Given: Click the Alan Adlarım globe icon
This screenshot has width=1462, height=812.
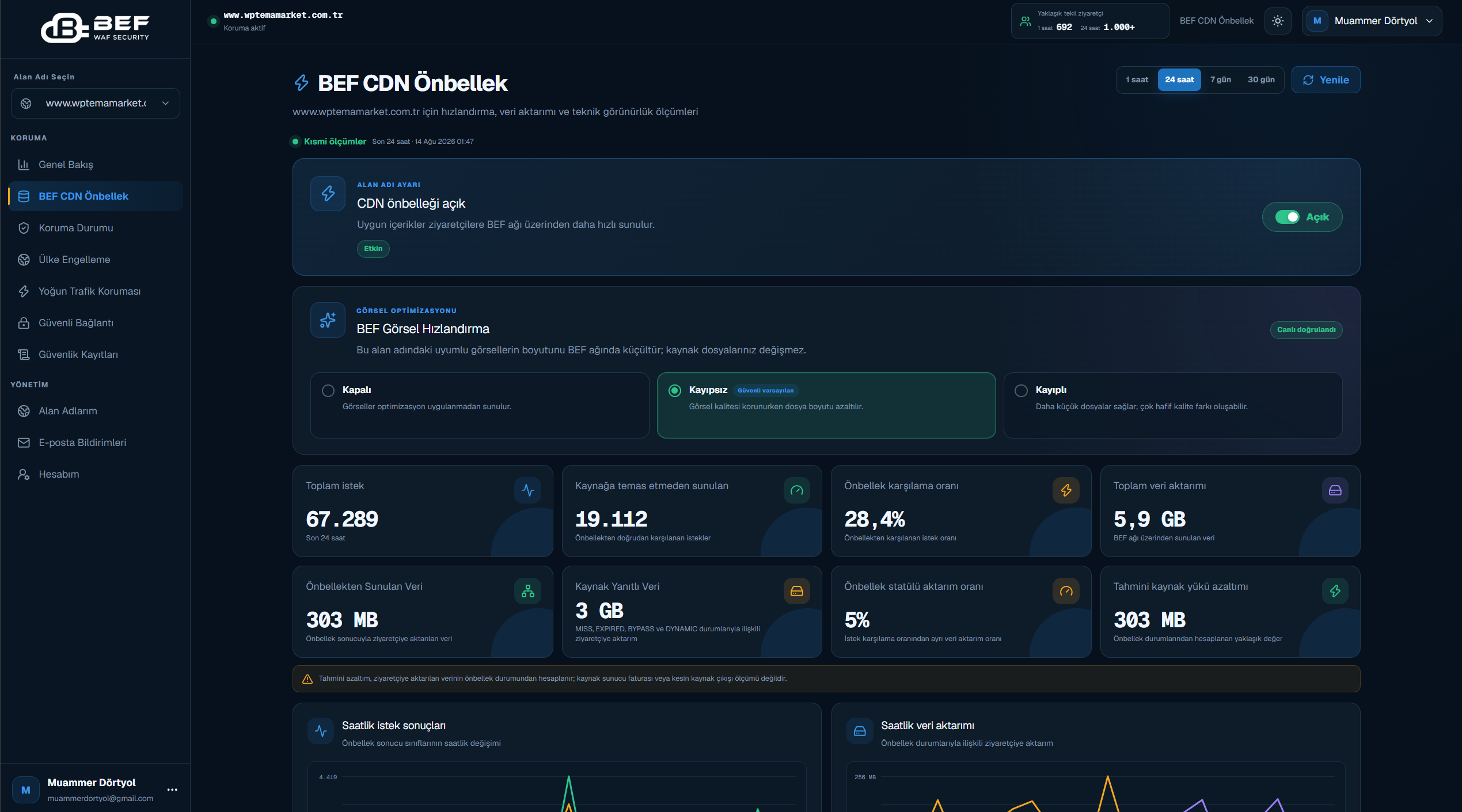Looking at the screenshot, I should click(x=24, y=411).
